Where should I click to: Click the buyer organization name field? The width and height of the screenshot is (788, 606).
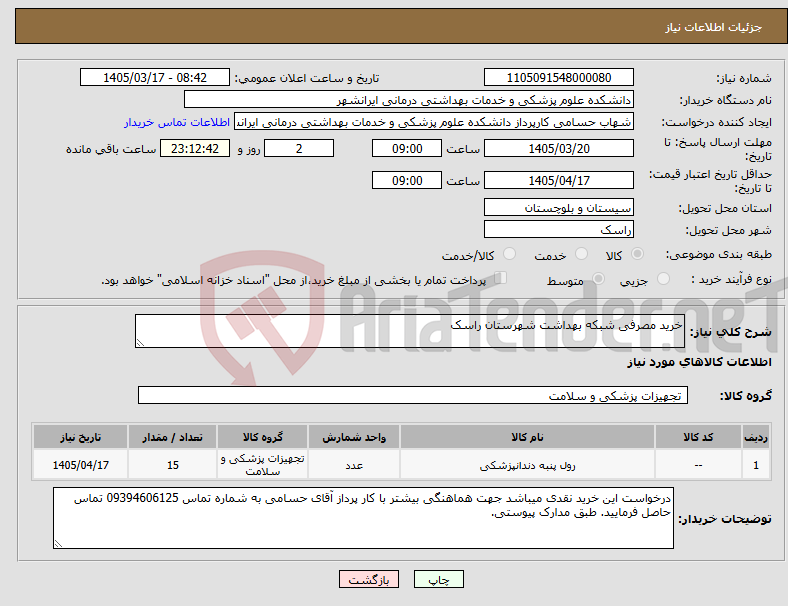[409, 99]
